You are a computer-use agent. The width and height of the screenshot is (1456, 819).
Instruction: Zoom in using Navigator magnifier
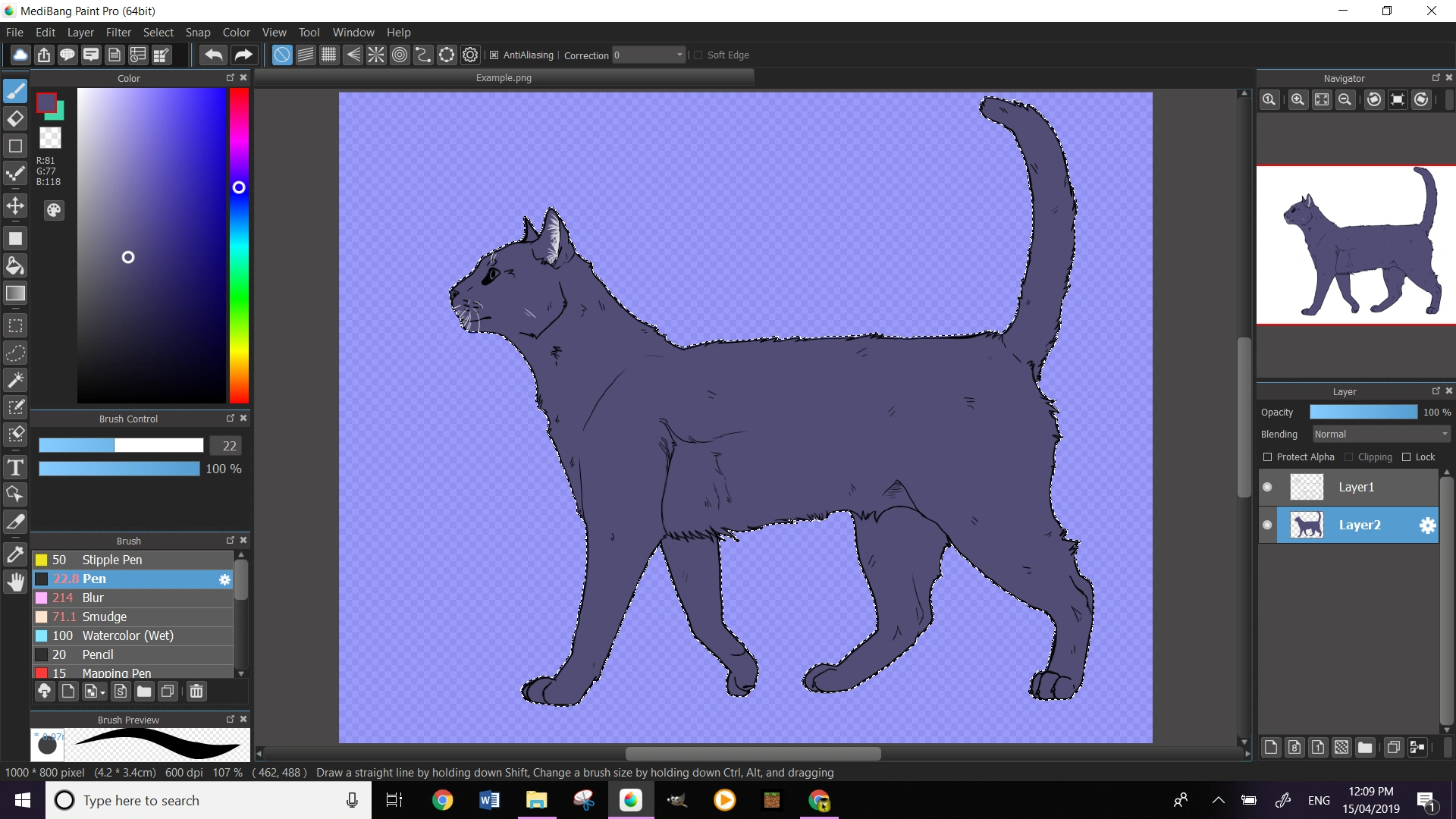click(1298, 99)
